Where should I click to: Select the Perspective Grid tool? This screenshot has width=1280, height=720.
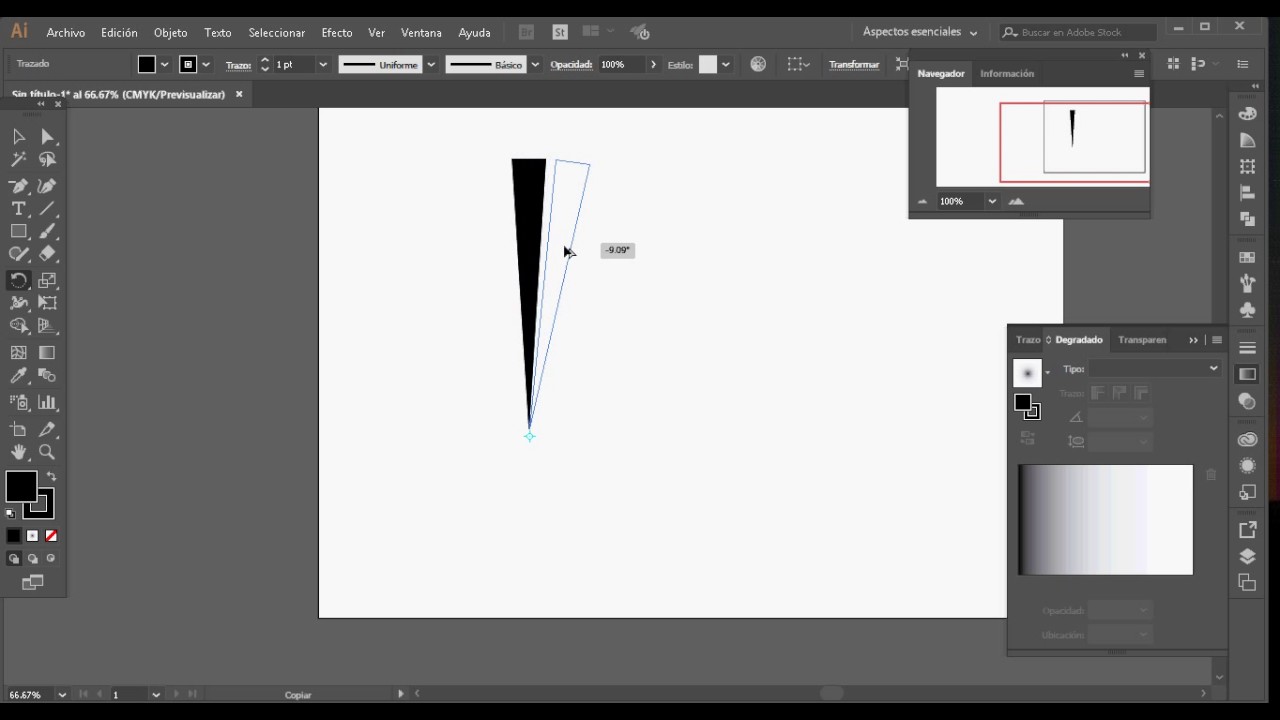coord(48,326)
